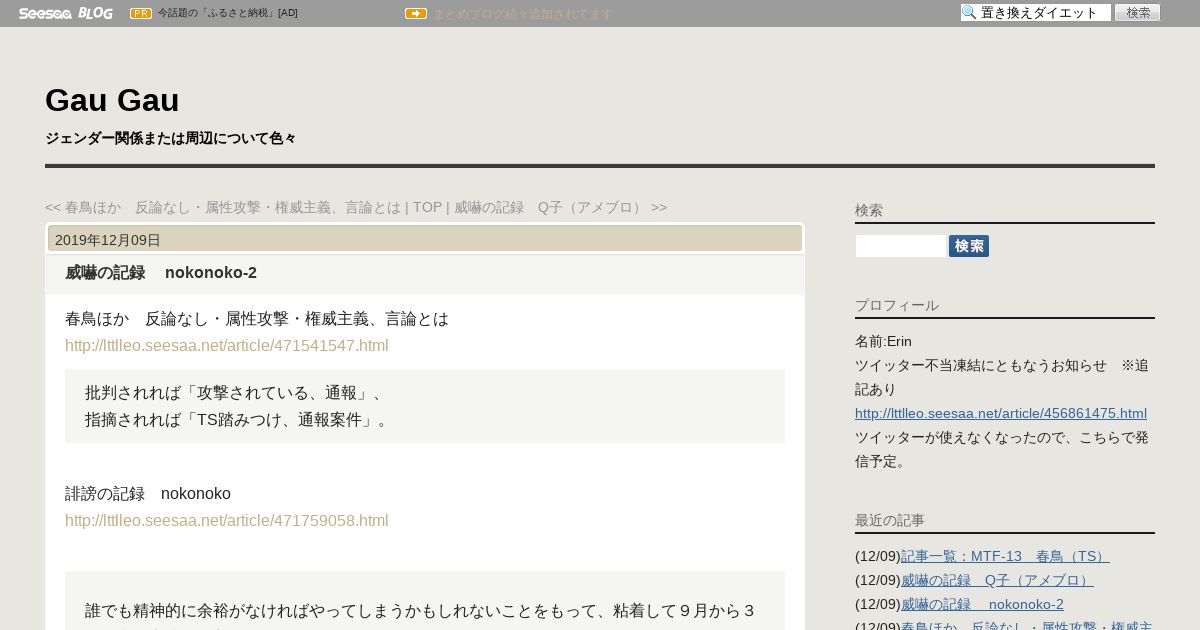Select the text 名前:Erin in profile
This screenshot has width=1200, height=630.
tap(883, 341)
